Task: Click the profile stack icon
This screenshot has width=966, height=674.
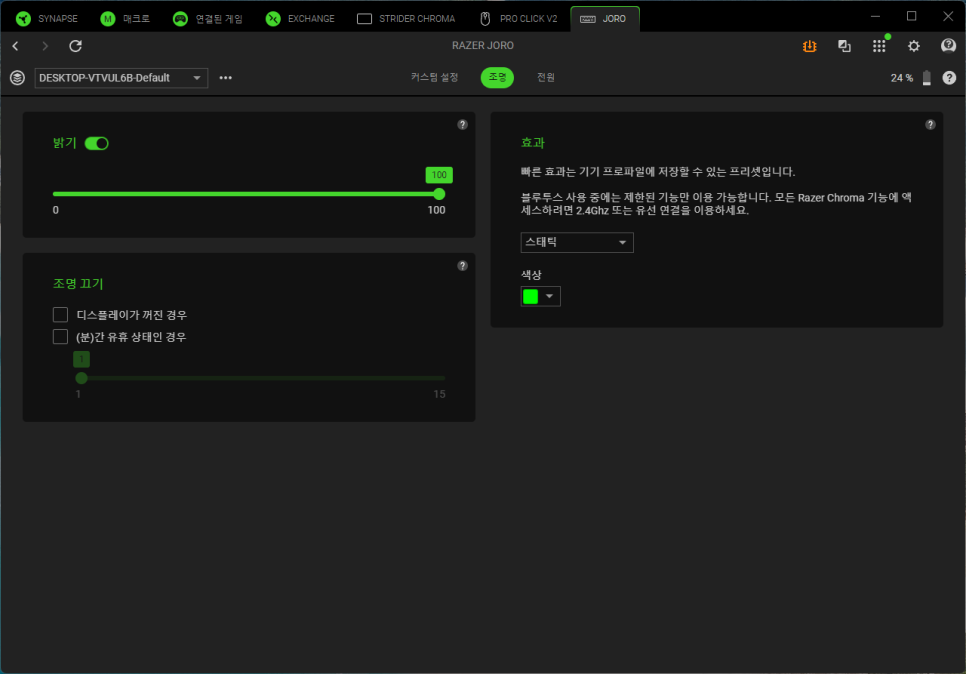Action: click(17, 78)
